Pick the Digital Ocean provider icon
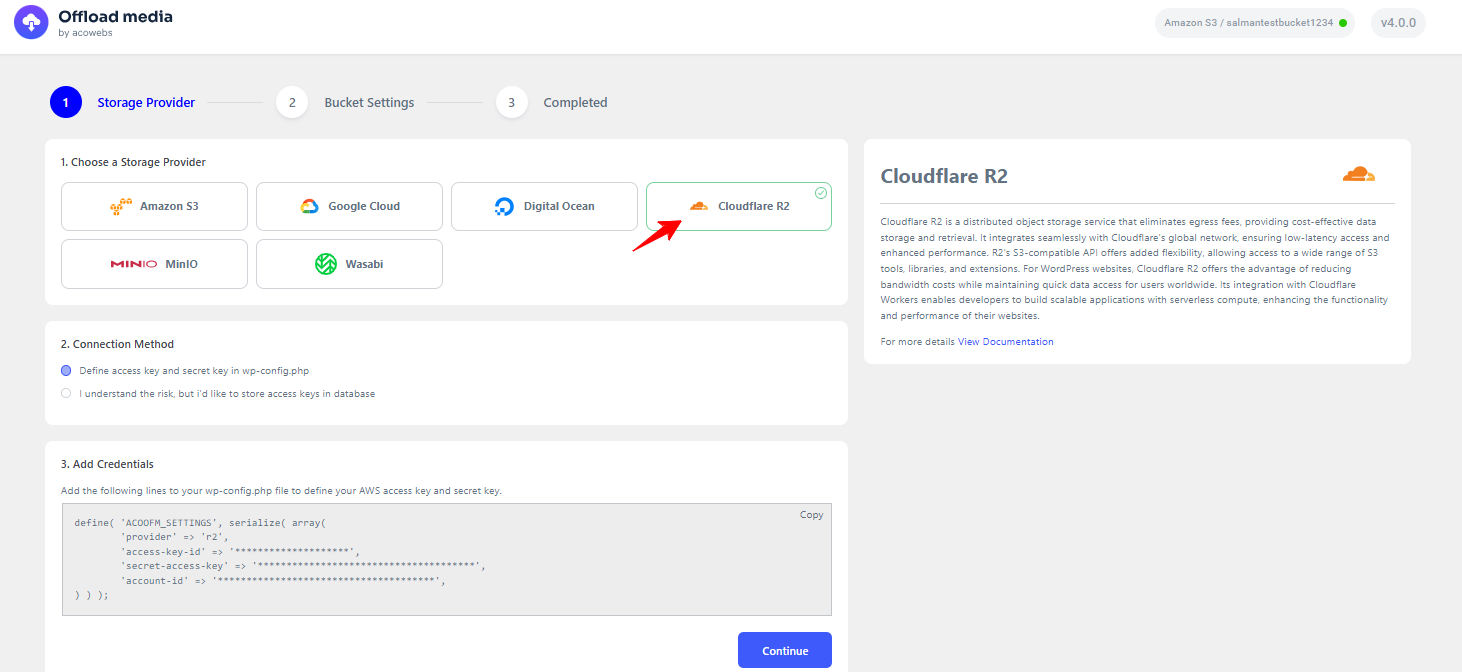The width and height of the screenshot is (1462, 672). point(504,207)
